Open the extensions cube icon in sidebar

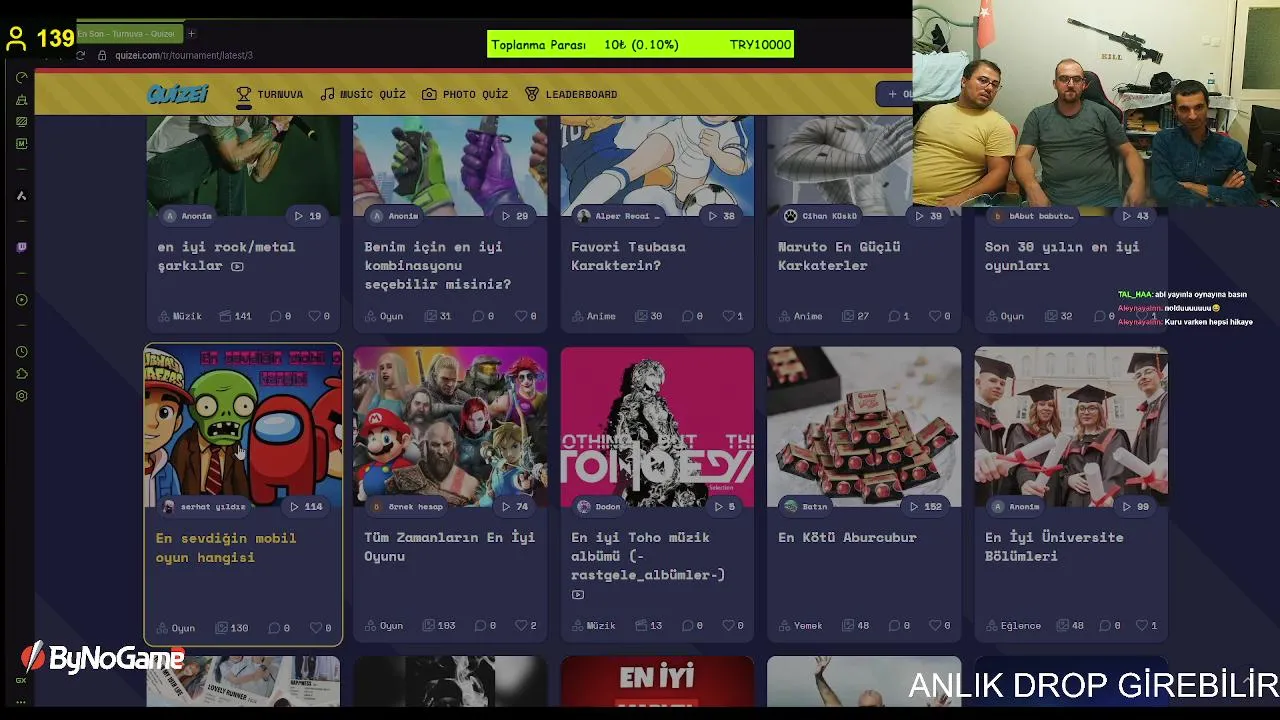click(21, 374)
